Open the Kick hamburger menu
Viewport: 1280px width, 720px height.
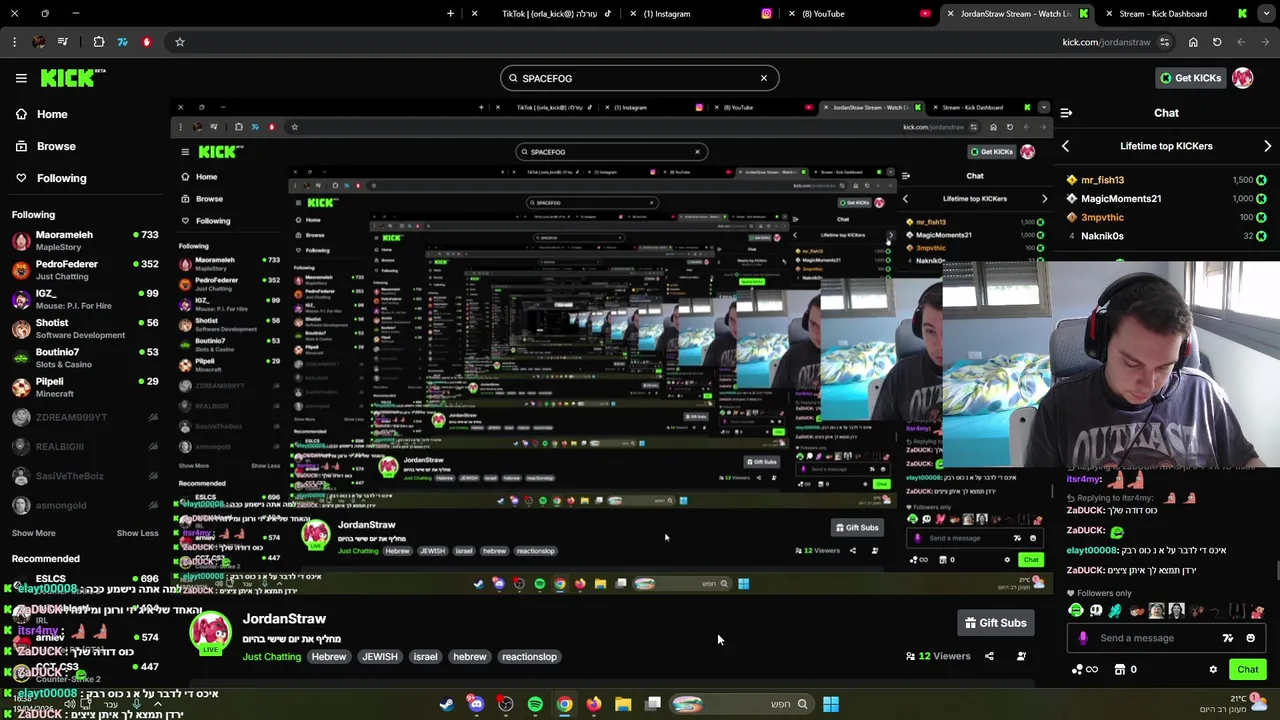point(21,78)
